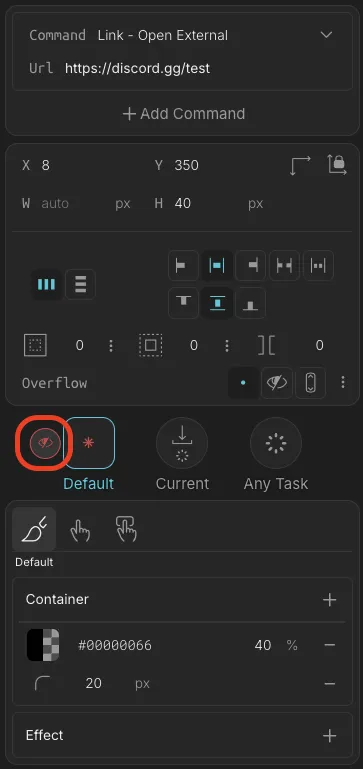Viewport: 363px width, 769px height.
Task: Set layout direction to horizontal columns
Action: coord(47,284)
